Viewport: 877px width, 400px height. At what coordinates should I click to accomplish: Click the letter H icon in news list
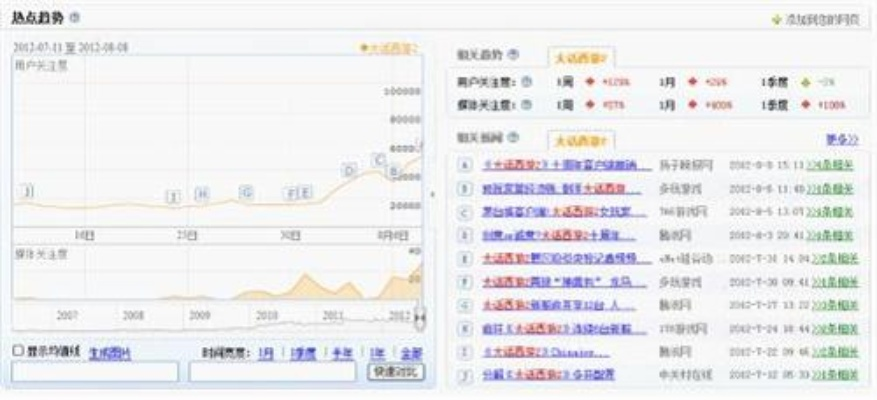[x=464, y=328]
